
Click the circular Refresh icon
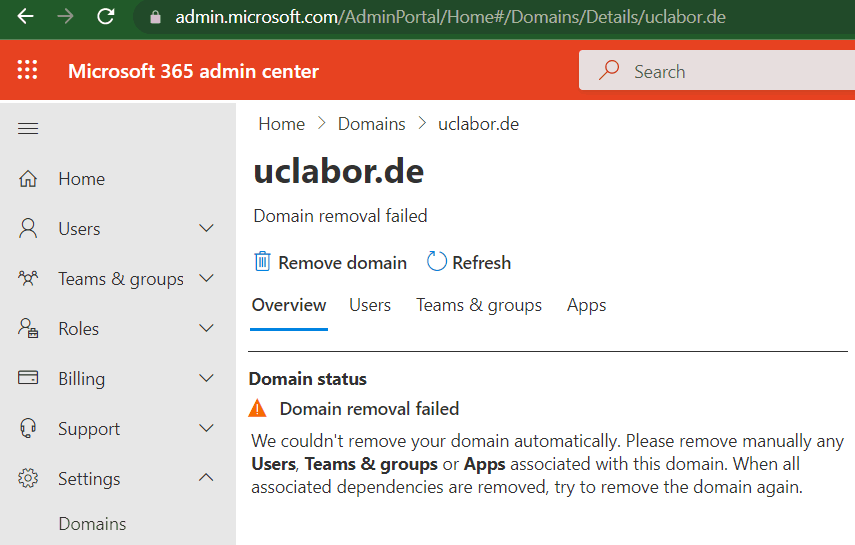436,261
